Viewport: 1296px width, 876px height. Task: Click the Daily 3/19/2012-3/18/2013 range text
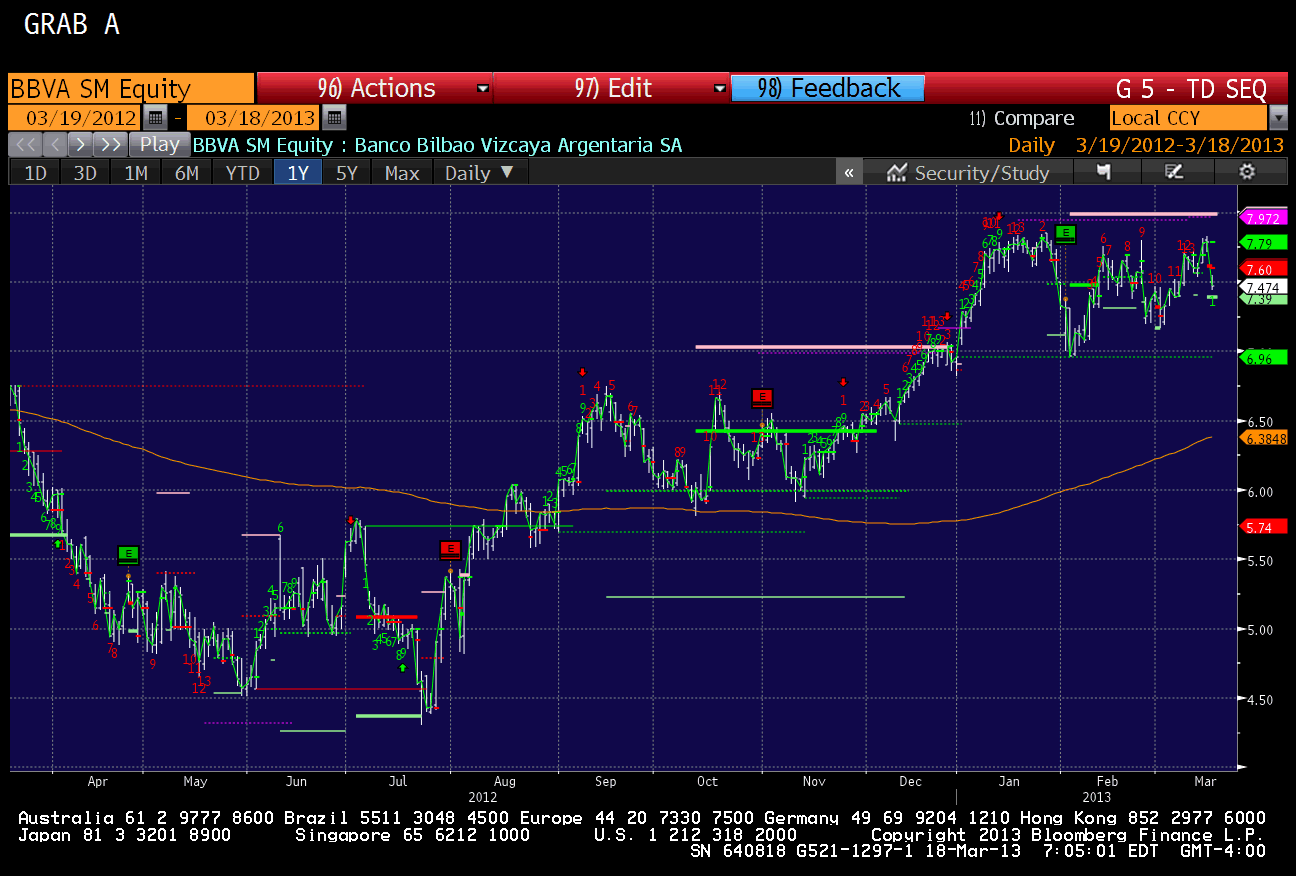point(1146,145)
